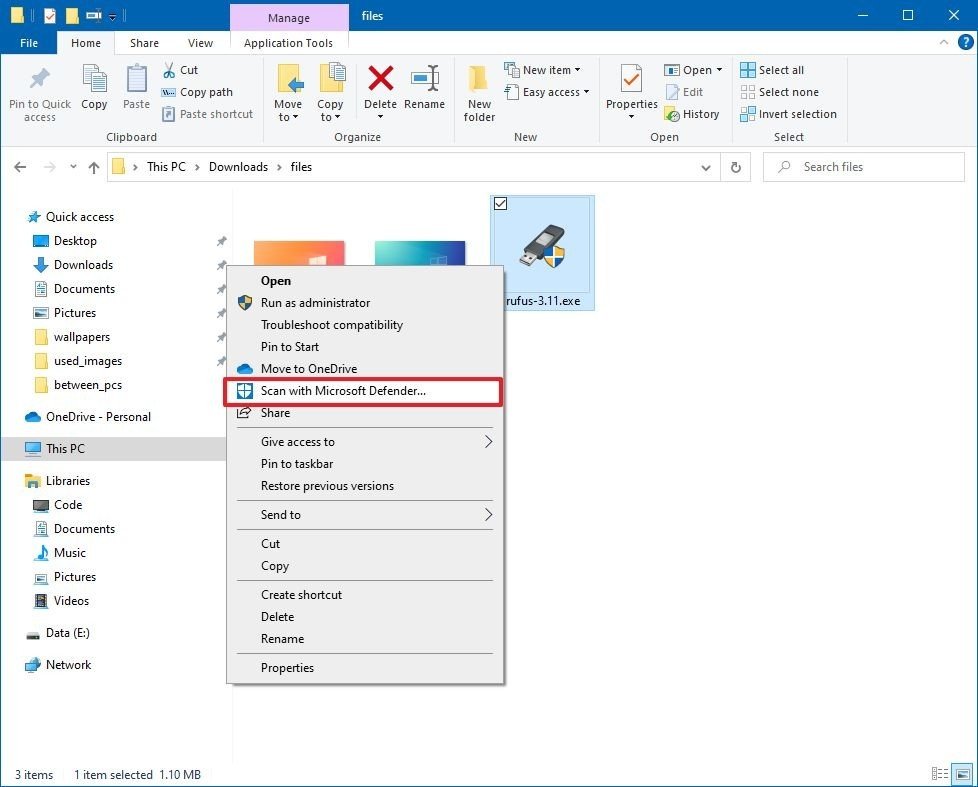Click the Properties icon in quick access toolbar

[50, 16]
